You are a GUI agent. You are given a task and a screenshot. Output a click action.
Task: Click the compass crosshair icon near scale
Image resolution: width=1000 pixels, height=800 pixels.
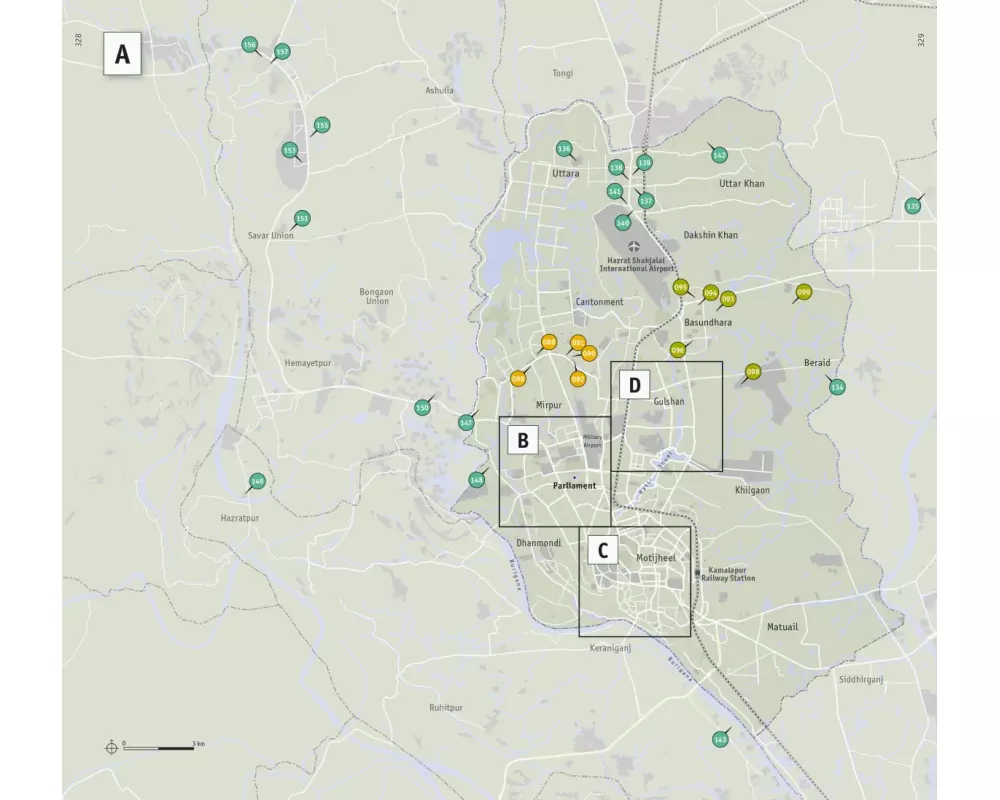111,746
